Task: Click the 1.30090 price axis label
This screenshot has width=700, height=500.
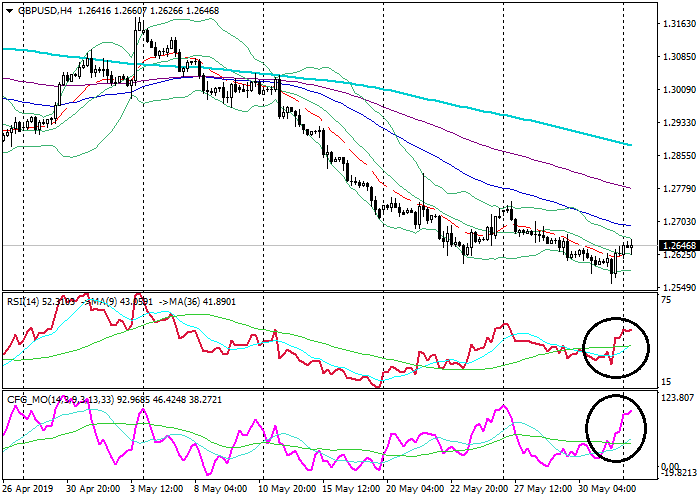Action: (678, 90)
